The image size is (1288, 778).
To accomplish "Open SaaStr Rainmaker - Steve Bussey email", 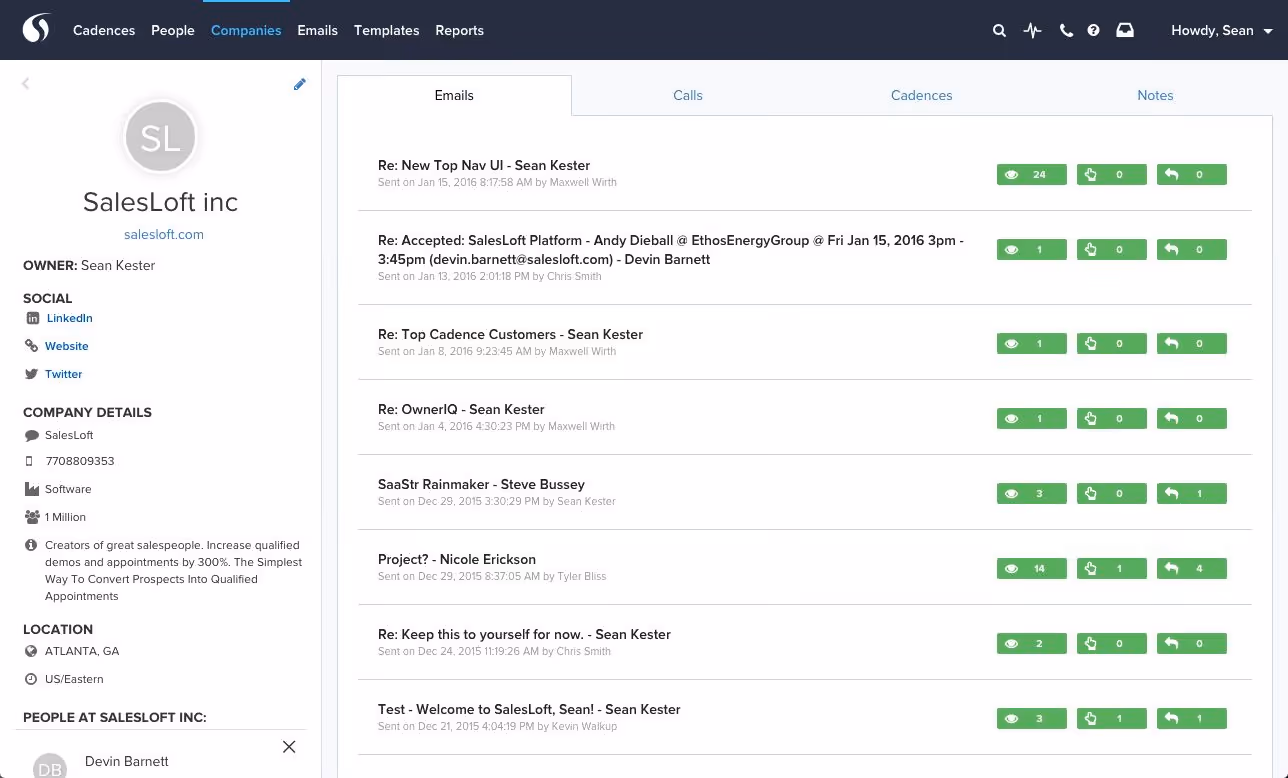I will (481, 485).
